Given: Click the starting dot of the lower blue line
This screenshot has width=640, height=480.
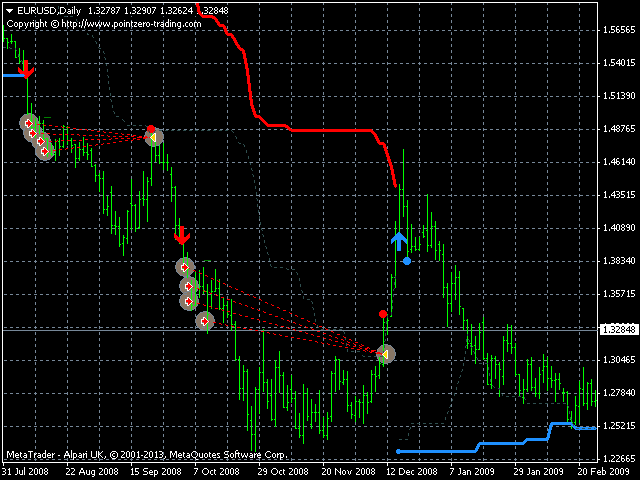Looking at the screenshot, I should [x=398, y=451].
